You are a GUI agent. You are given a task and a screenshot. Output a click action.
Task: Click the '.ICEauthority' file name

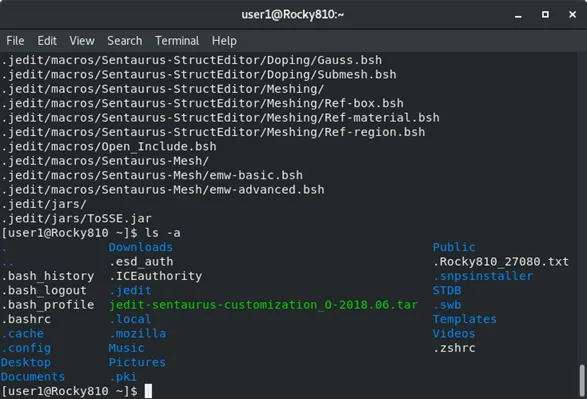point(155,276)
